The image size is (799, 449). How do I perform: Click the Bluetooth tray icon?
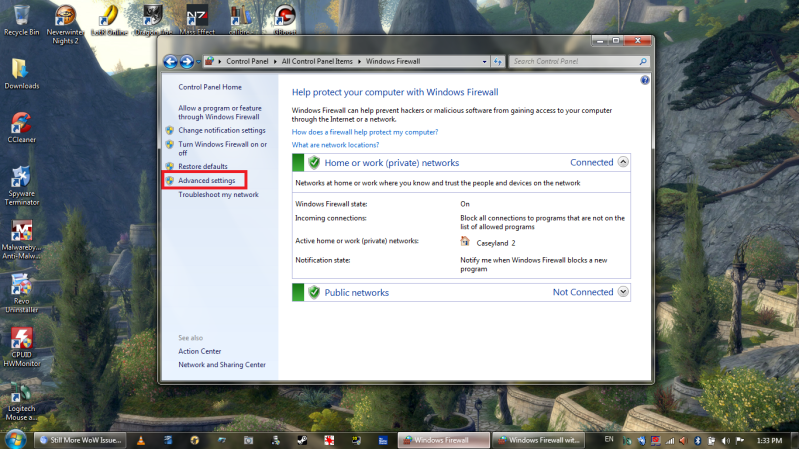(698, 440)
